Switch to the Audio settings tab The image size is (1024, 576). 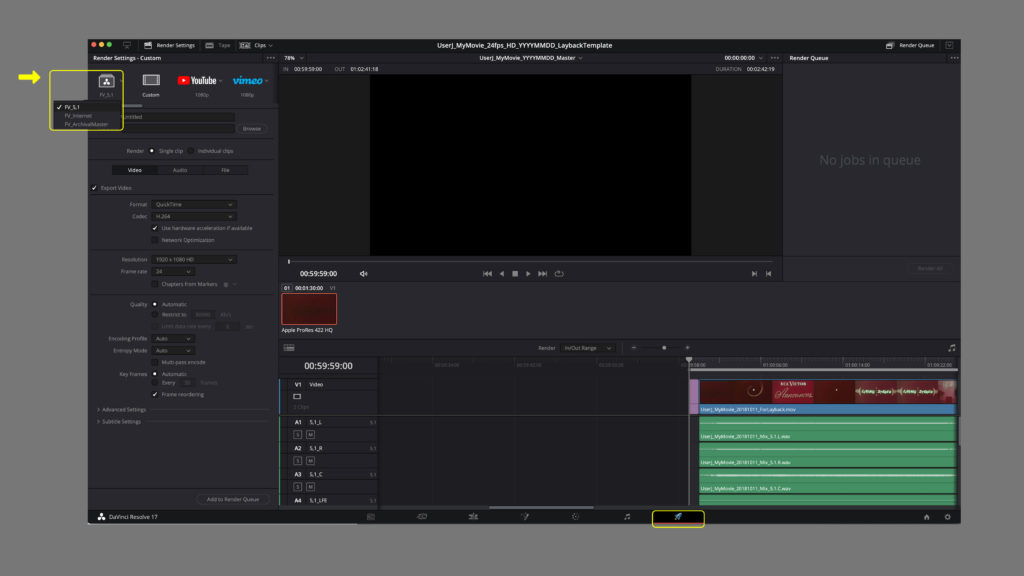click(x=180, y=170)
